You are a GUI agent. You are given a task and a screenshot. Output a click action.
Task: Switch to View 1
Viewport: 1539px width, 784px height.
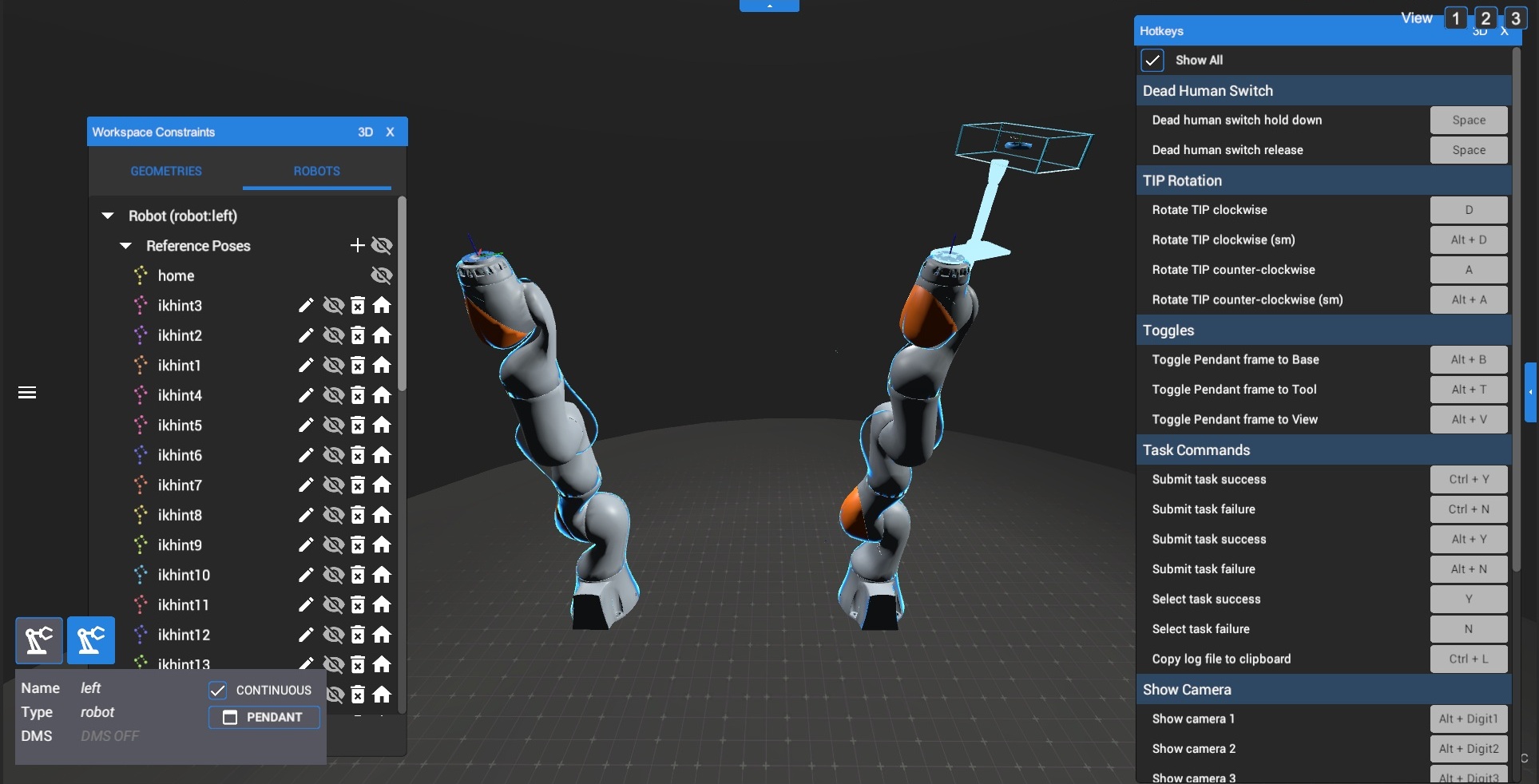(1456, 18)
